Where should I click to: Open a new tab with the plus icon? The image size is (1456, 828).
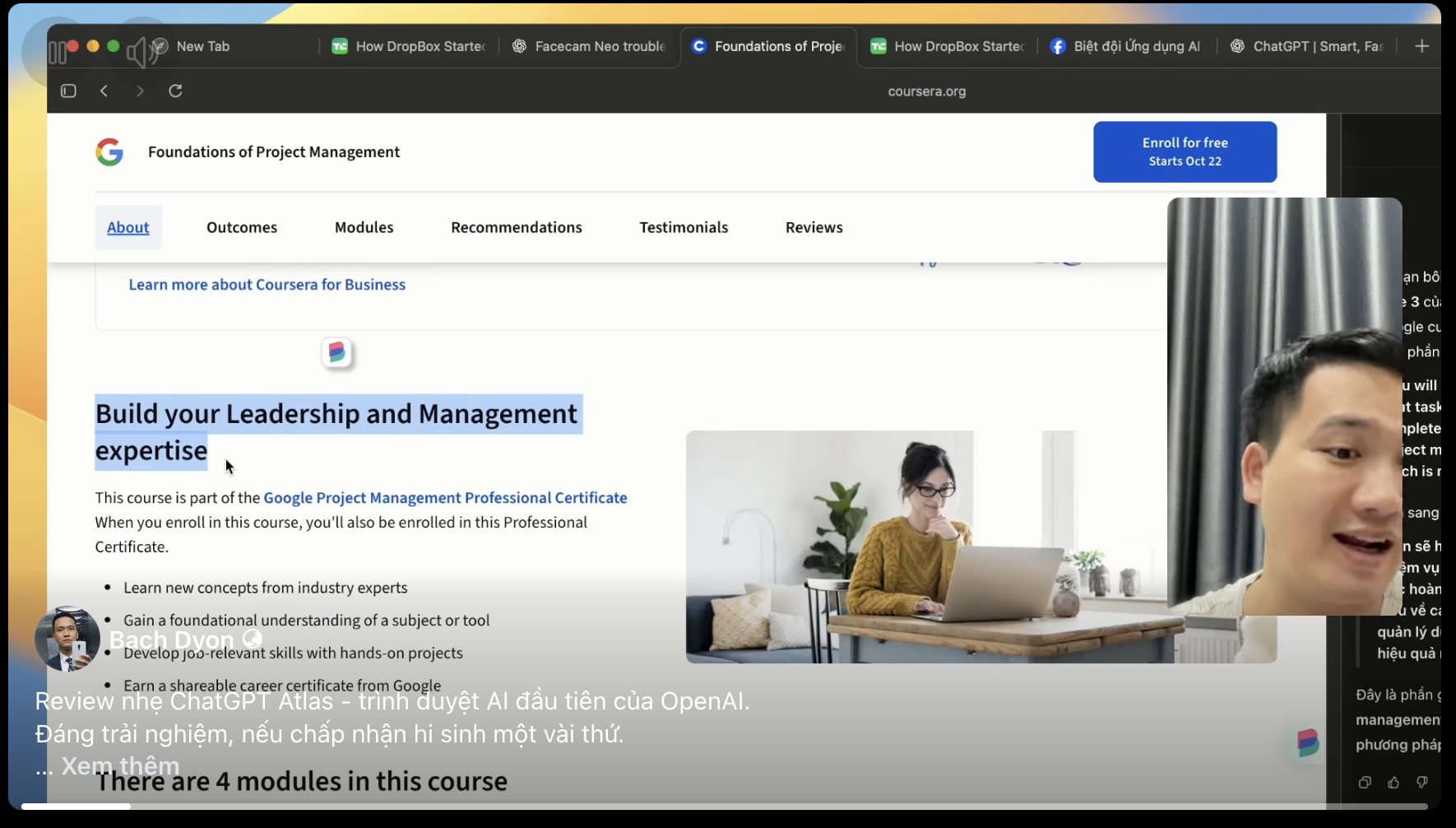click(x=1421, y=47)
